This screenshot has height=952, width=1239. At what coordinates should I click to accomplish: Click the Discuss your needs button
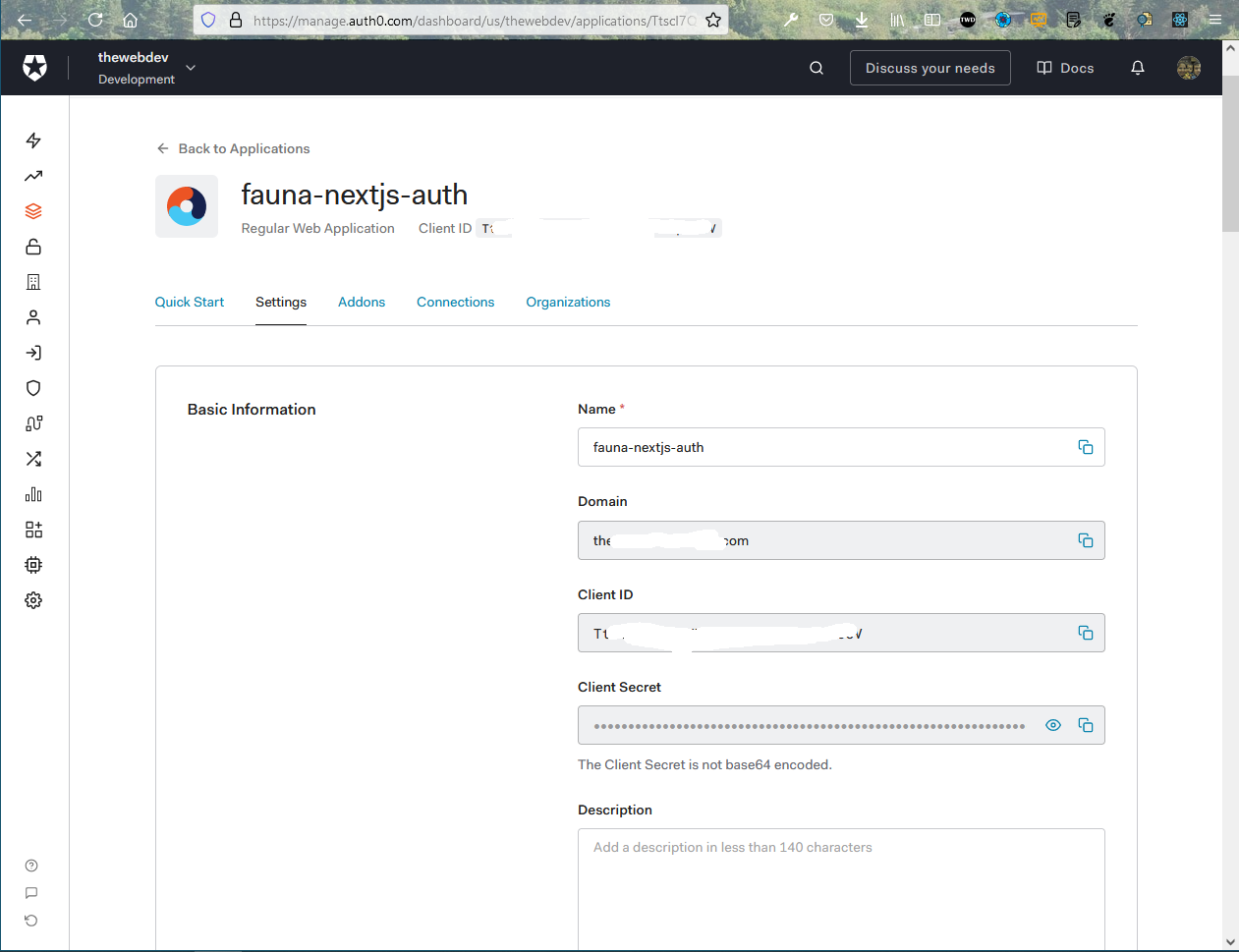tap(930, 68)
